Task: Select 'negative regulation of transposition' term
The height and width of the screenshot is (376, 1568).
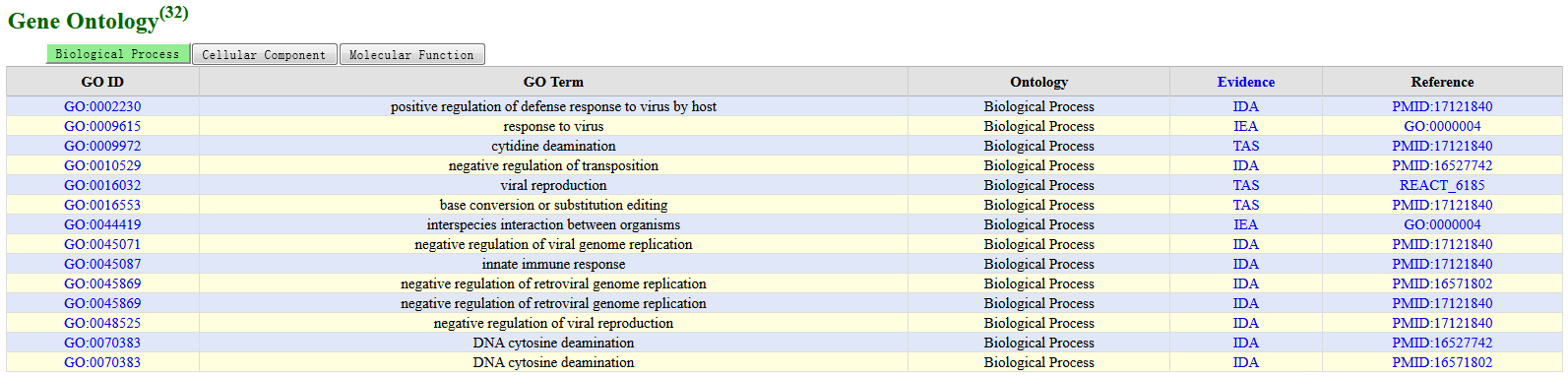Action: tap(553, 165)
